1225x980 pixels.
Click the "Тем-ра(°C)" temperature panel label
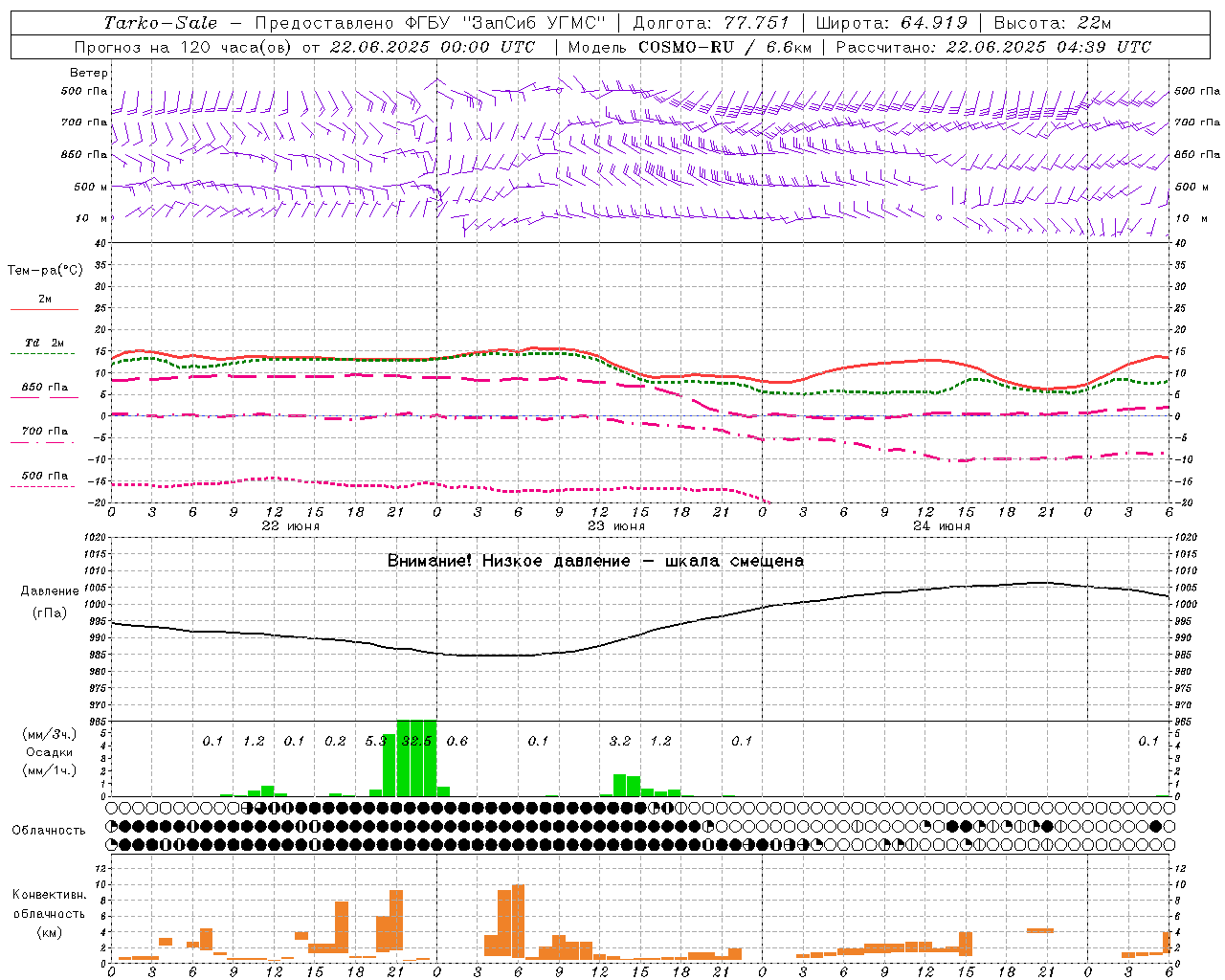click(x=45, y=271)
